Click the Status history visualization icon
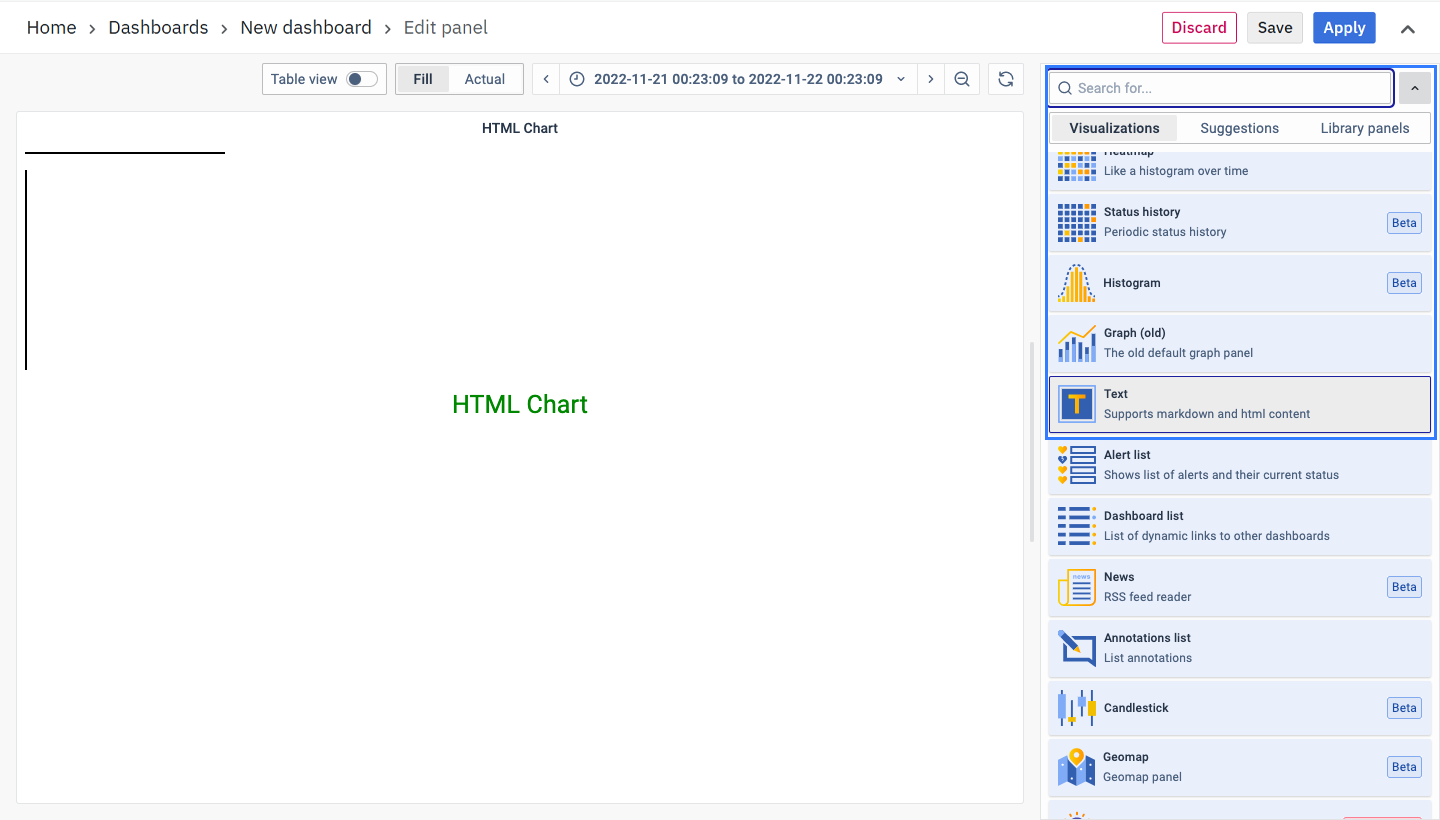 [1077, 222]
